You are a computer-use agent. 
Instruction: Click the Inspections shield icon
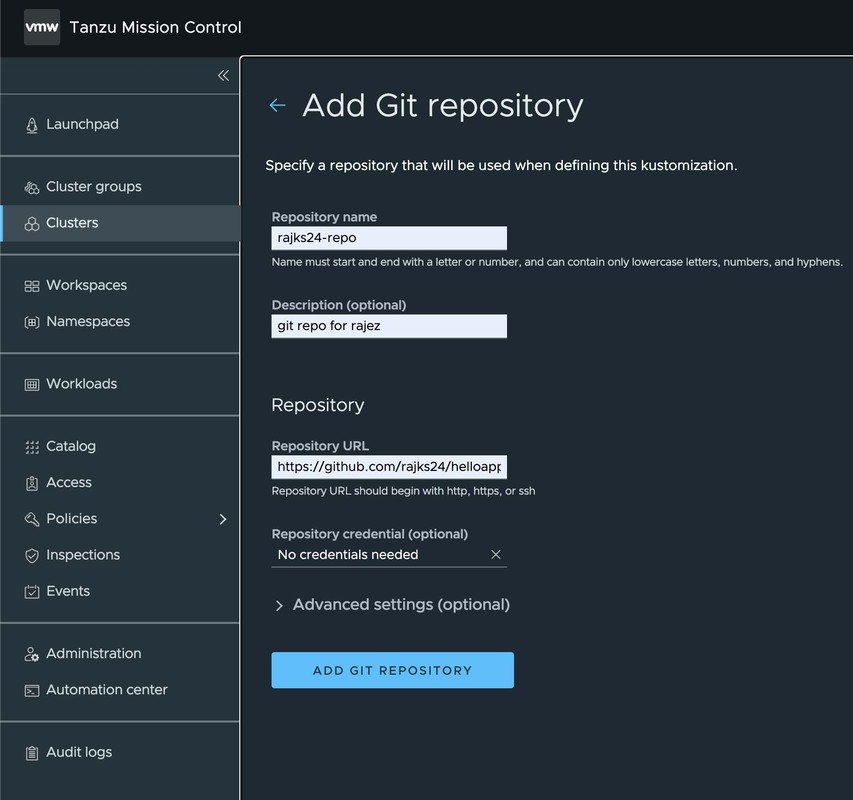[31, 555]
